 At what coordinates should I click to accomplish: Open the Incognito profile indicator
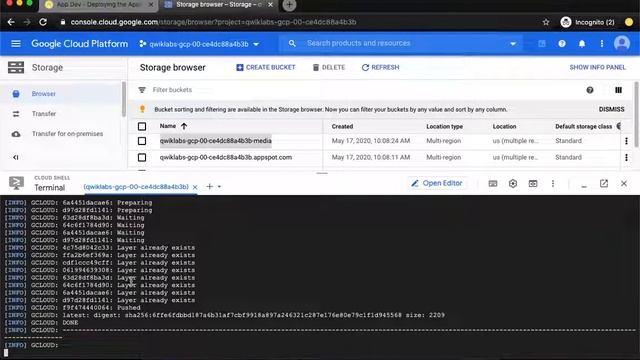click(x=588, y=22)
